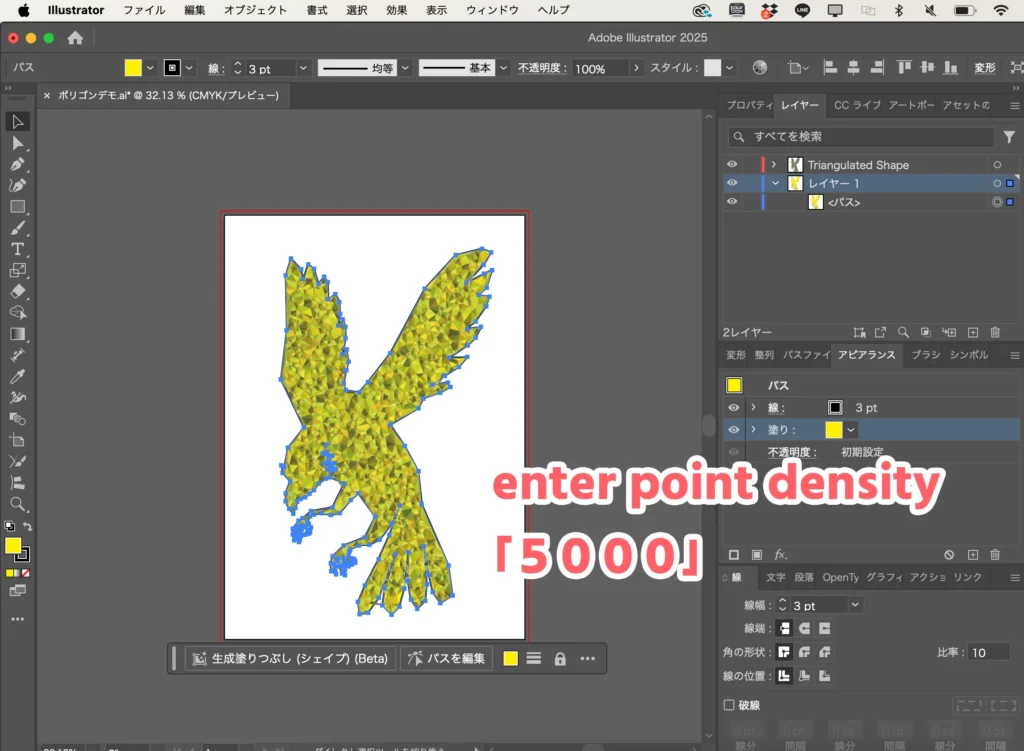Screen dimensions: 1024x751
Task: Pick the Eyedropper tool
Action: pos(18,377)
